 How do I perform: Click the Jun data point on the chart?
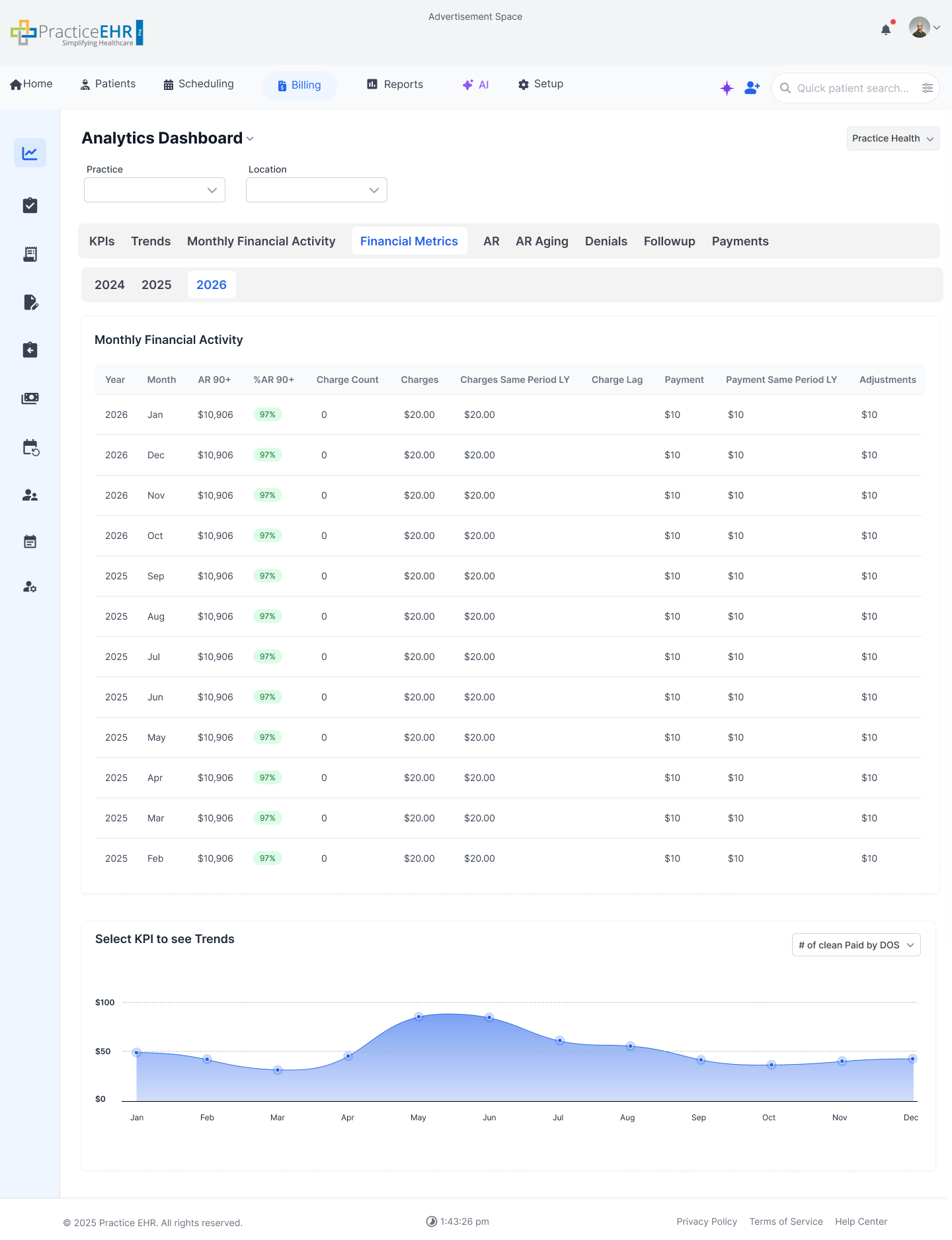coord(489,1017)
